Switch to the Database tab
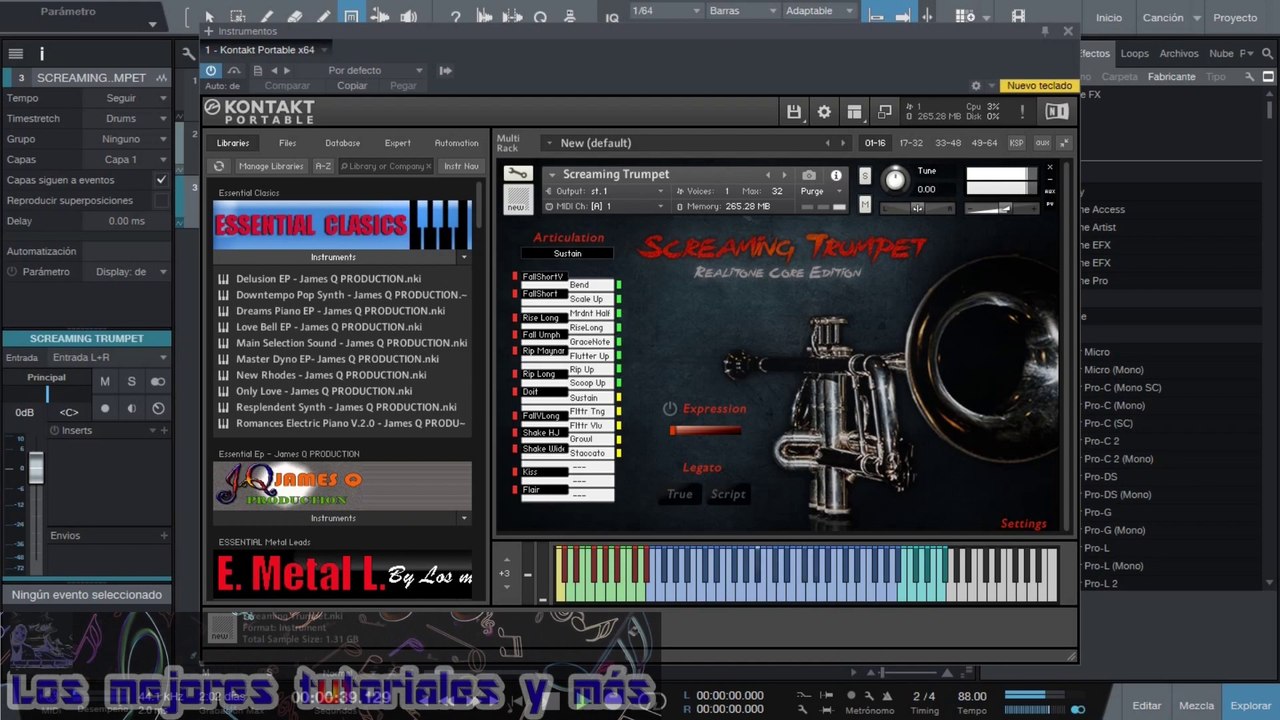Screen dimensions: 1280x720 [x=342, y=143]
